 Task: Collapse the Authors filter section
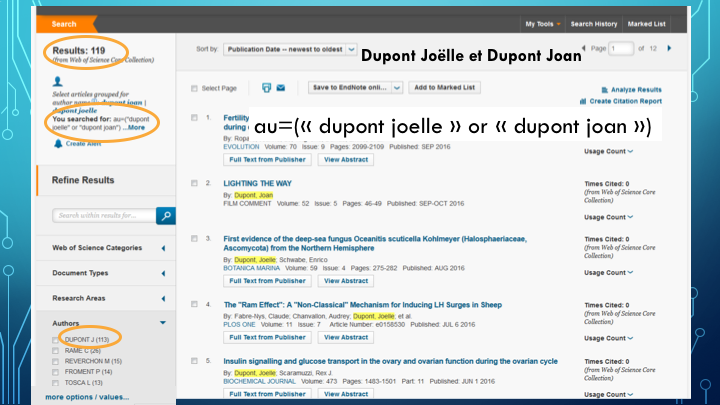(x=163, y=323)
